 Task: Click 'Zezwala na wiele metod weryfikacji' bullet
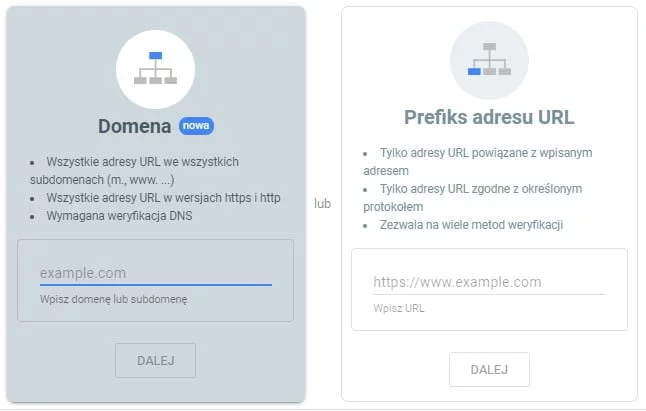click(471, 225)
